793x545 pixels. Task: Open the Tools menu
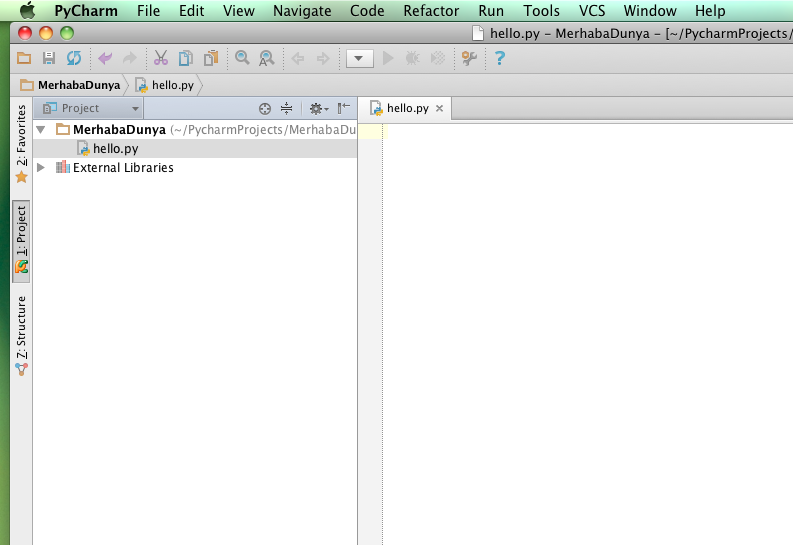click(541, 11)
